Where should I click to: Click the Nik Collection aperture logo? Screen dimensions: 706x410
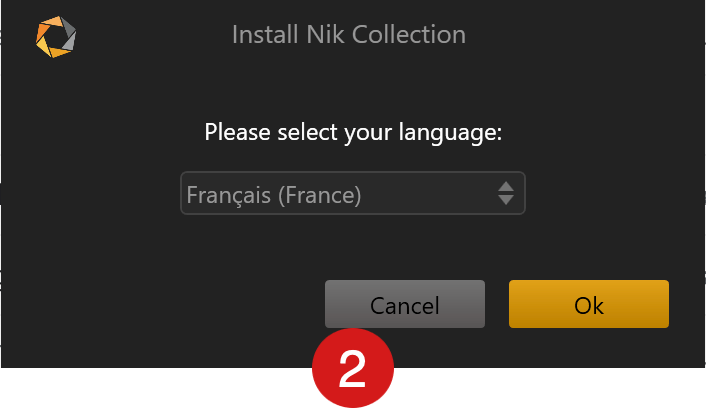56,37
